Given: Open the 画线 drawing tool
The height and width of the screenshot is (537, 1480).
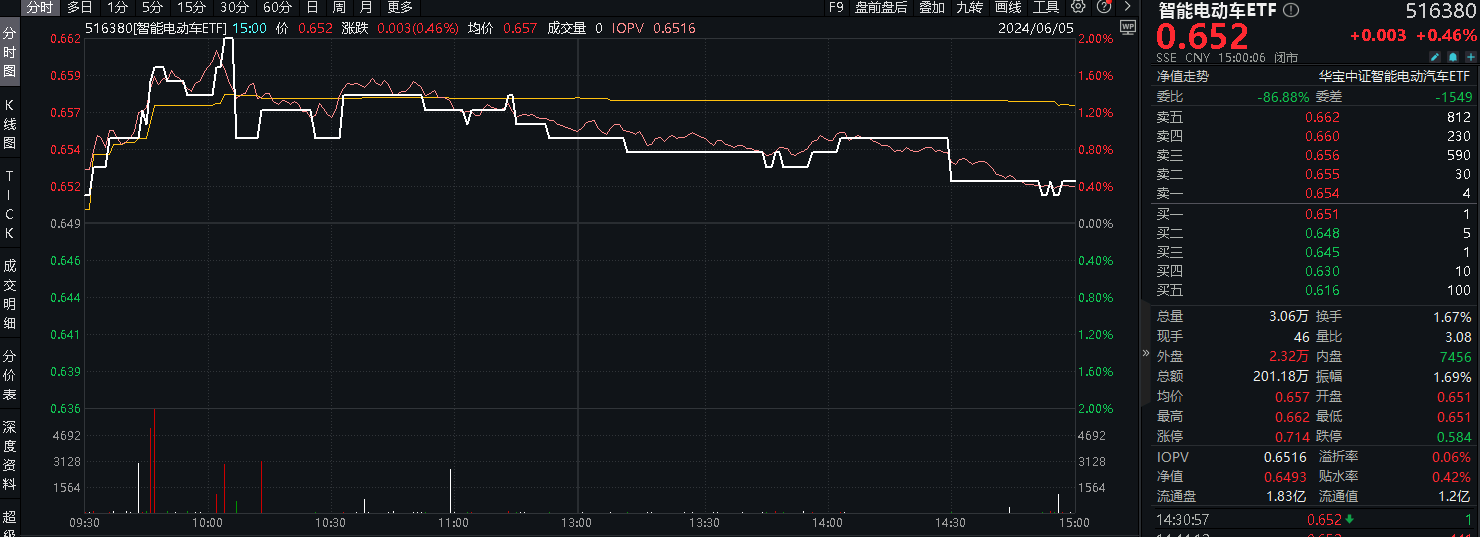Looking at the screenshot, I should coord(1008,7).
